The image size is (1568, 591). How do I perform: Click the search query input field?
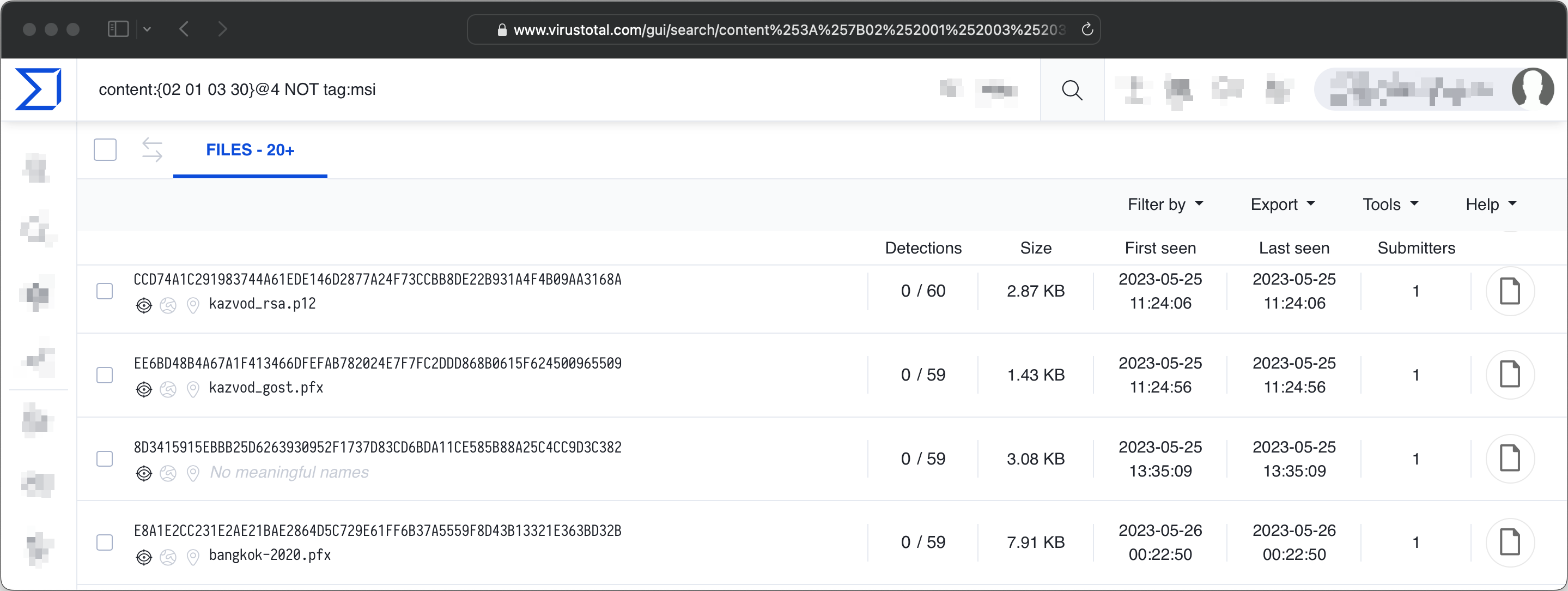pyautogui.click(x=487, y=89)
